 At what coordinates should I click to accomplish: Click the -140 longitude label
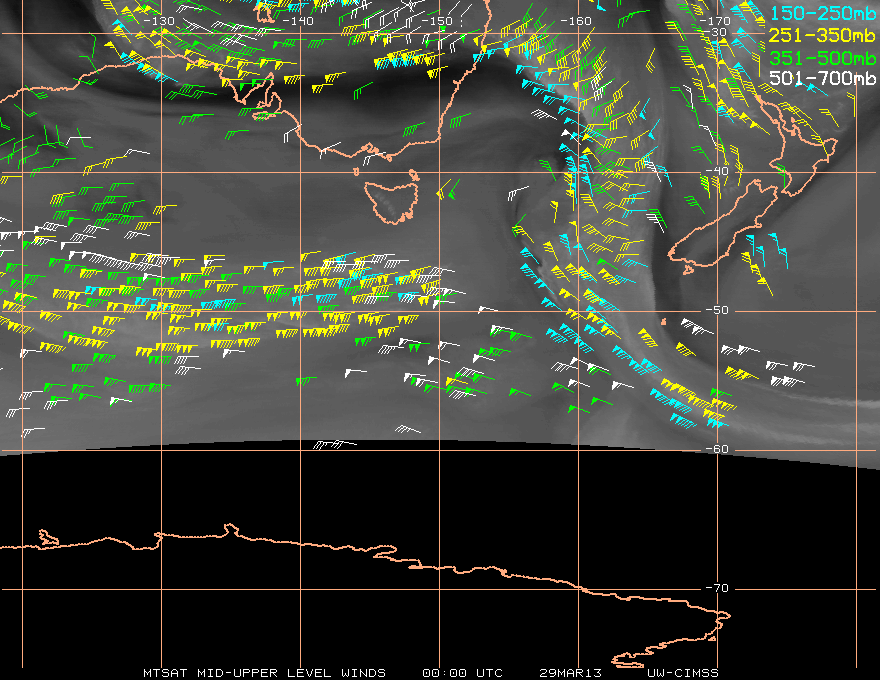pyautogui.click(x=298, y=21)
